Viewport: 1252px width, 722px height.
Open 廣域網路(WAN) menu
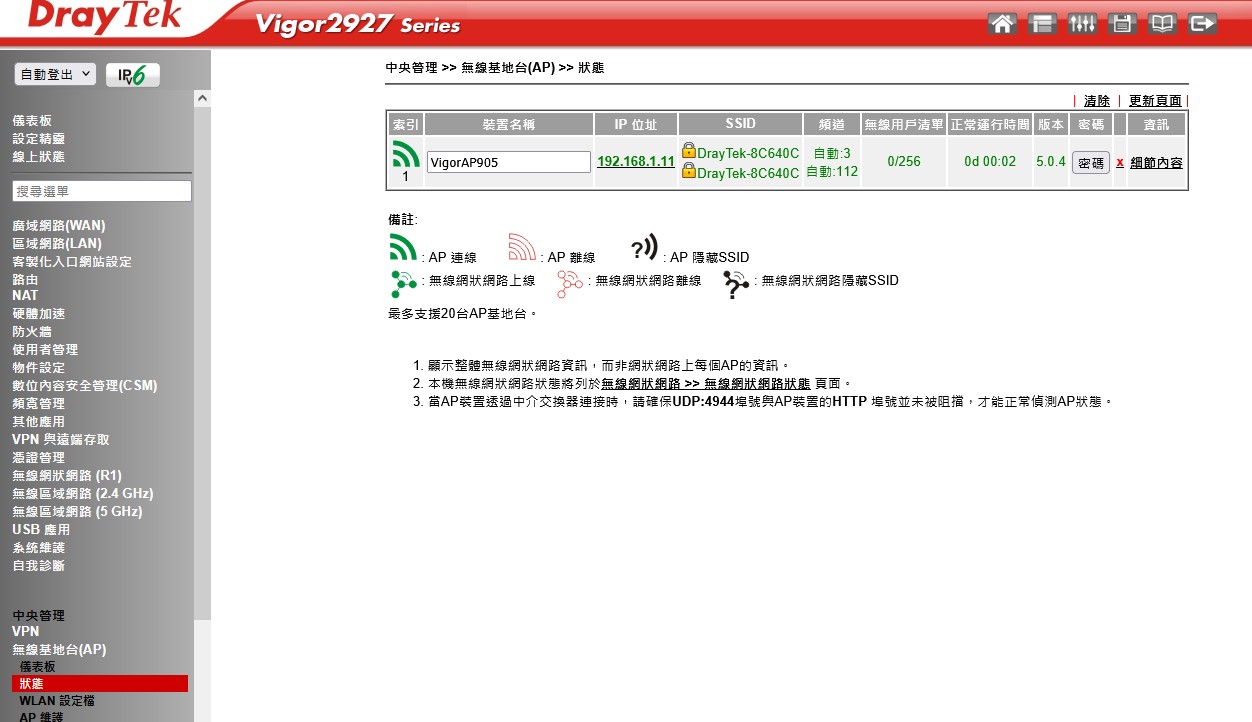(58, 226)
